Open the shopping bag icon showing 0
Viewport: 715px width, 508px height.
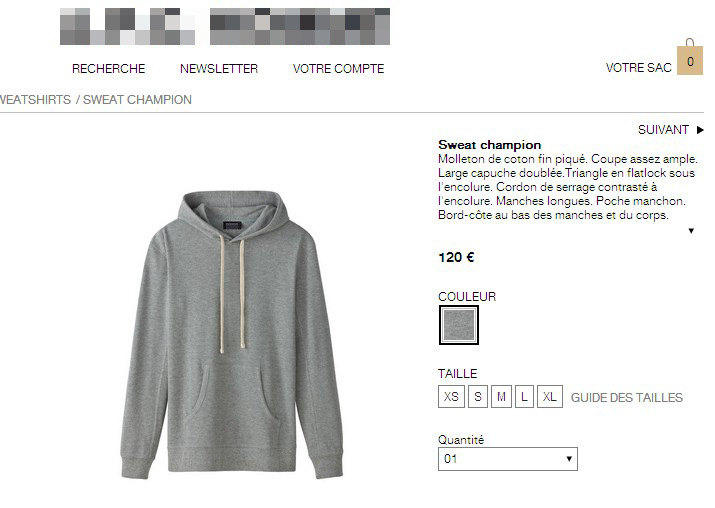tap(689, 57)
